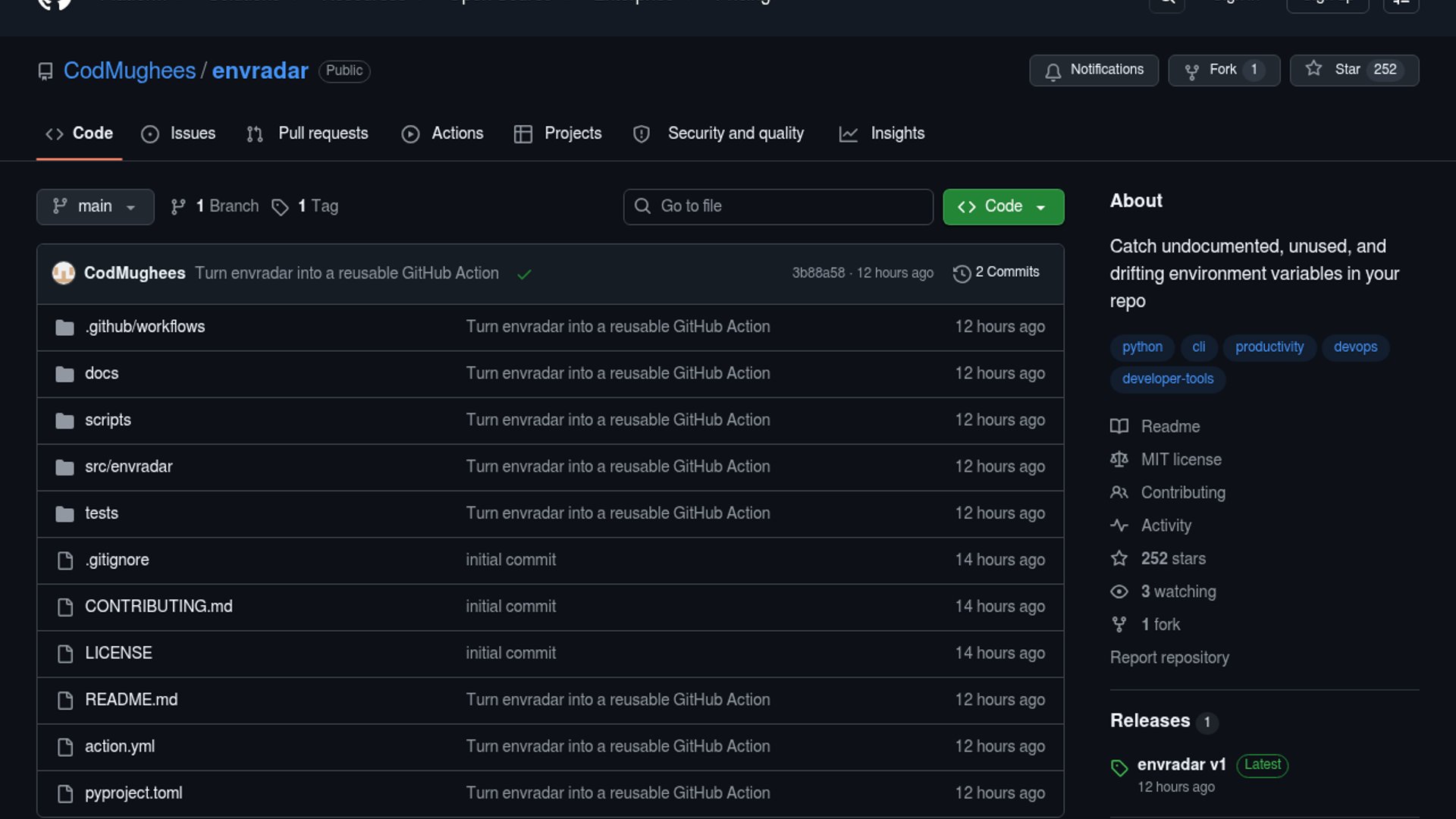Click the green commit status checkmark
This screenshot has height=819, width=1456.
524,274
